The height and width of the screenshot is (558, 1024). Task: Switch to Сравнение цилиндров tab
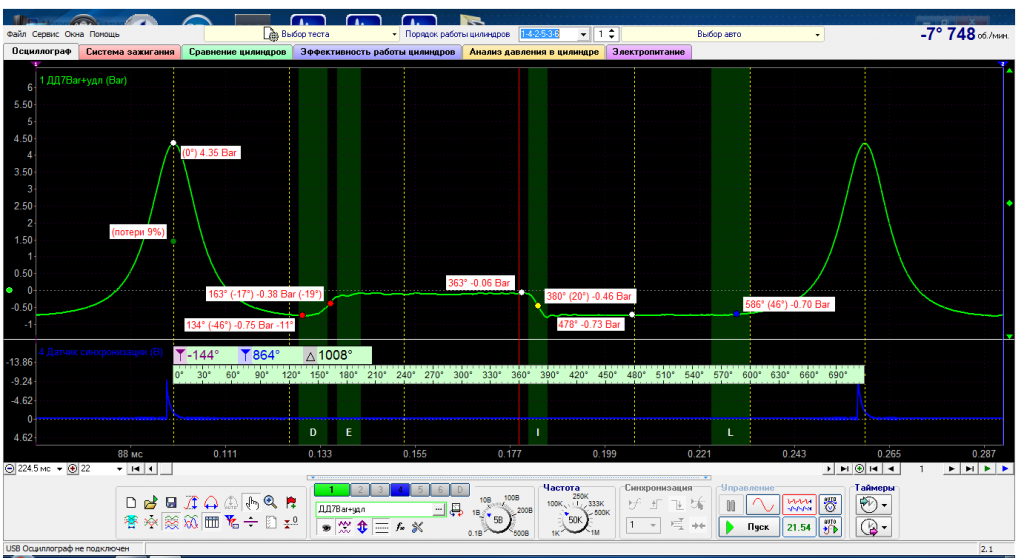tap(237, 52)
